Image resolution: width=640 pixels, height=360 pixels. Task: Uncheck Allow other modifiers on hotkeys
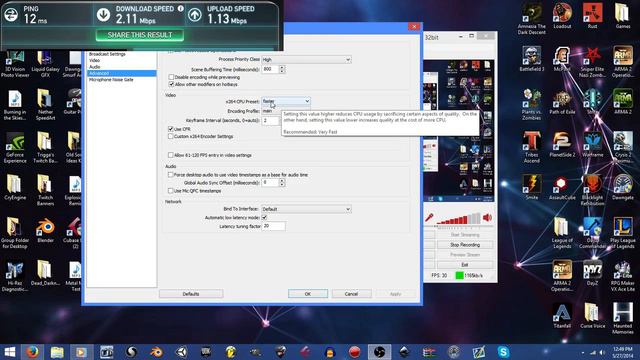click(171, 84)
